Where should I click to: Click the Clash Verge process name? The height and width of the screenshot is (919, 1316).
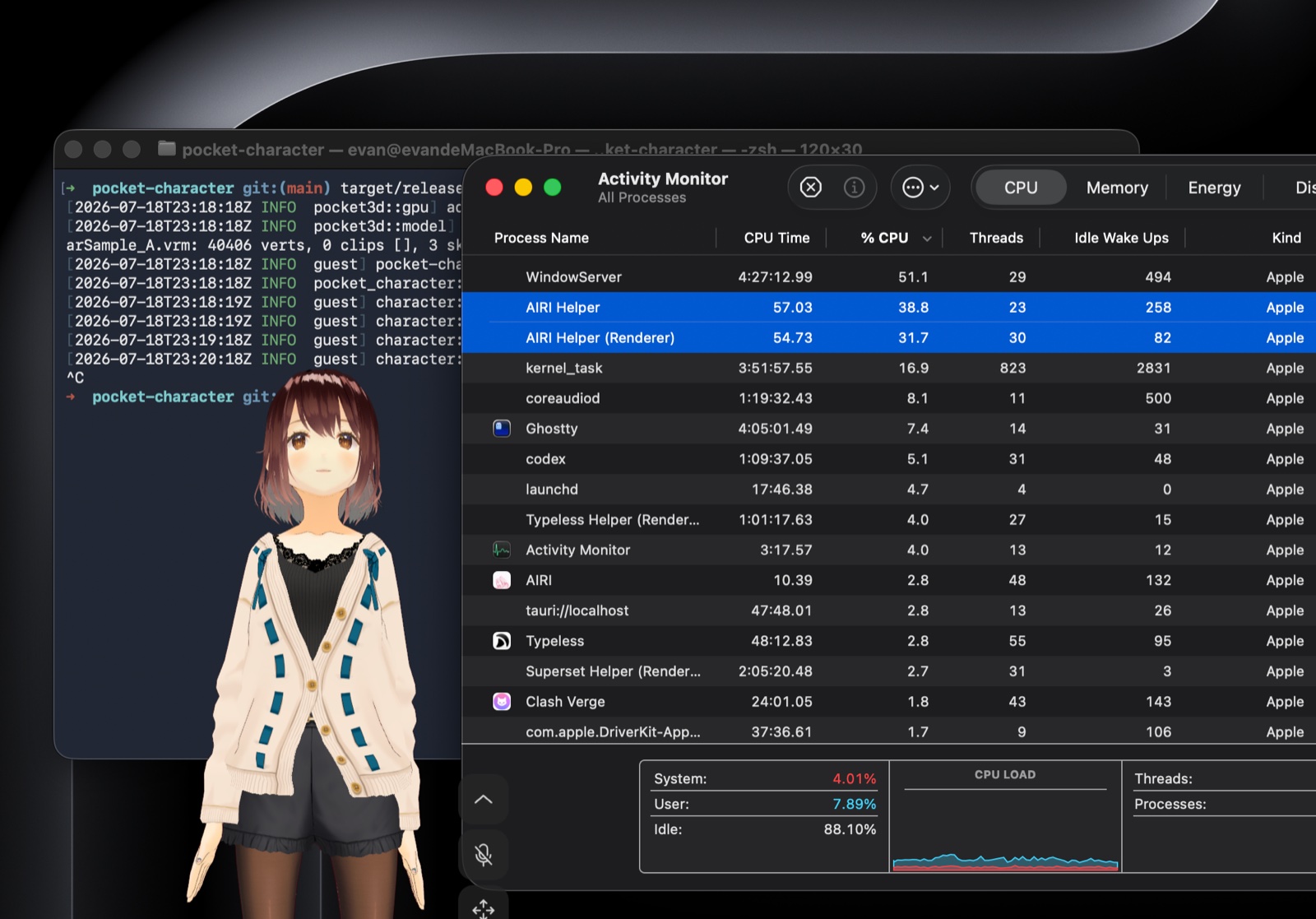pos(565,702)
